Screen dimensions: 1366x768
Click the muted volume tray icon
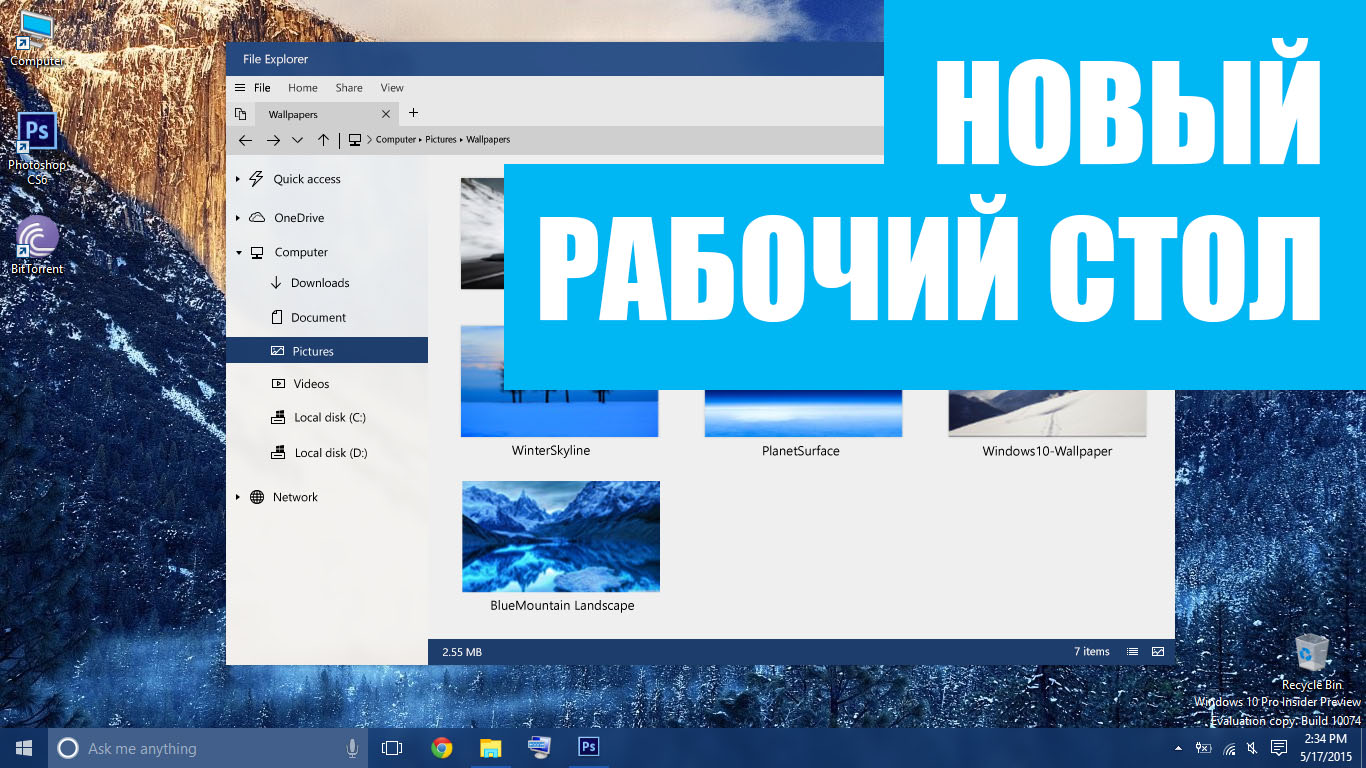click(1253, 748)
